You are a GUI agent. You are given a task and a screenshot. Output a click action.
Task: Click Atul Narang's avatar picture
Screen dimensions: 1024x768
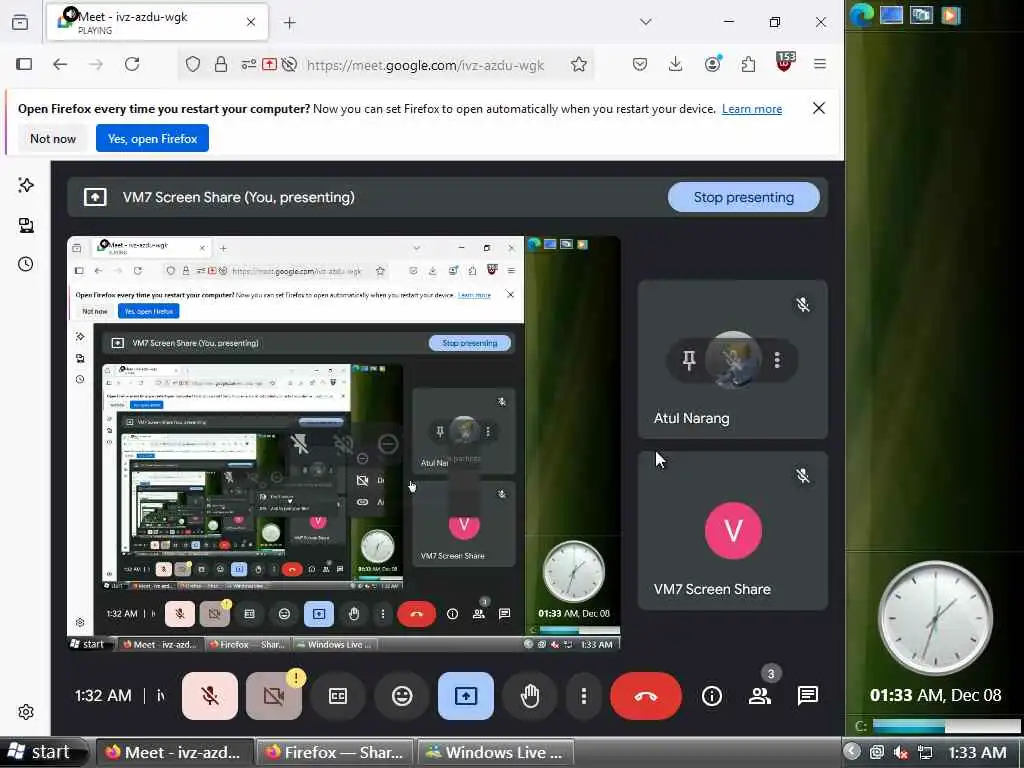(x=733, y=359)
